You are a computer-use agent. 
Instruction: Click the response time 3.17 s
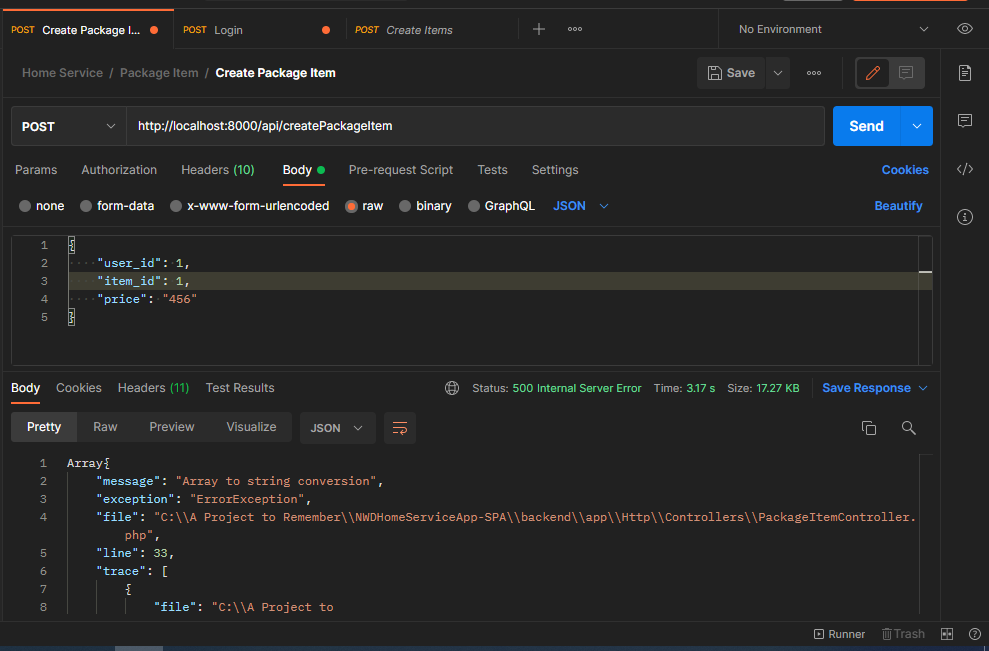click(700, 388)
